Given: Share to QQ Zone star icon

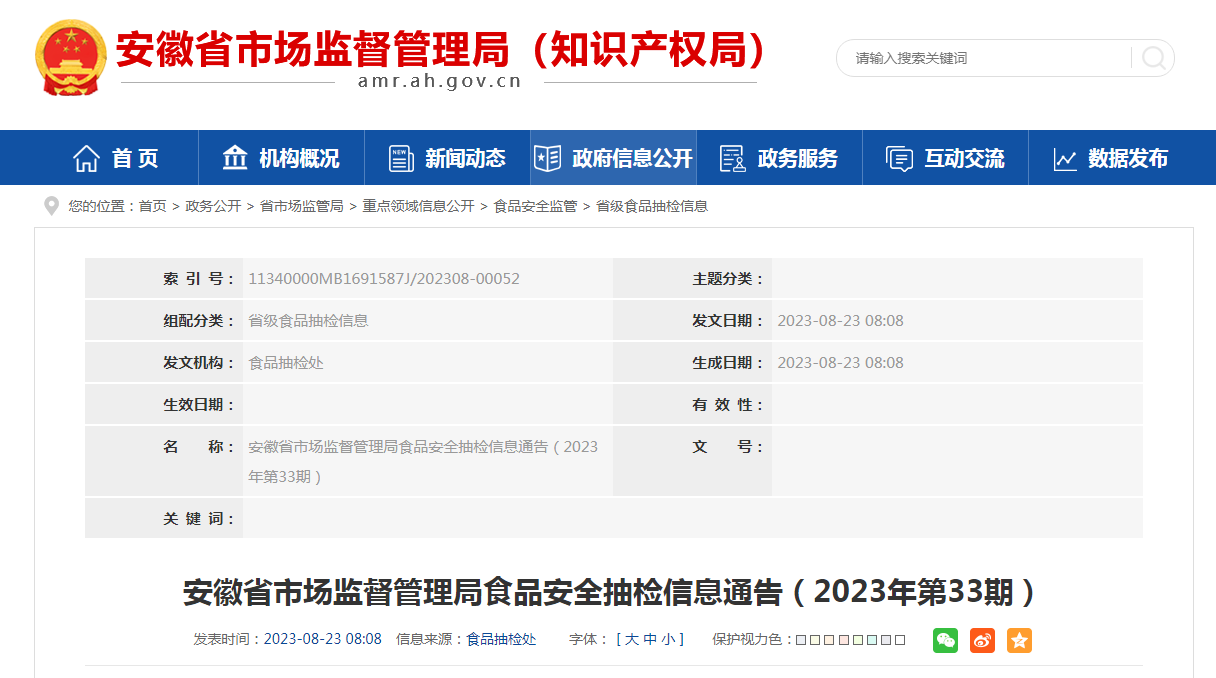Looking at the screenshot, I should click(1019, 640).
